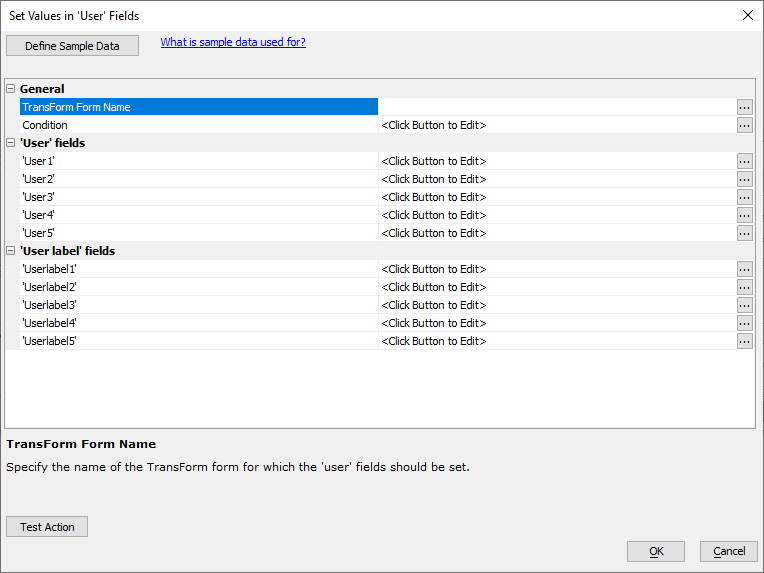Confirm the dialog with OK
Image resolution: width=764 pixels, height=573 pixels.
[656, 551]
